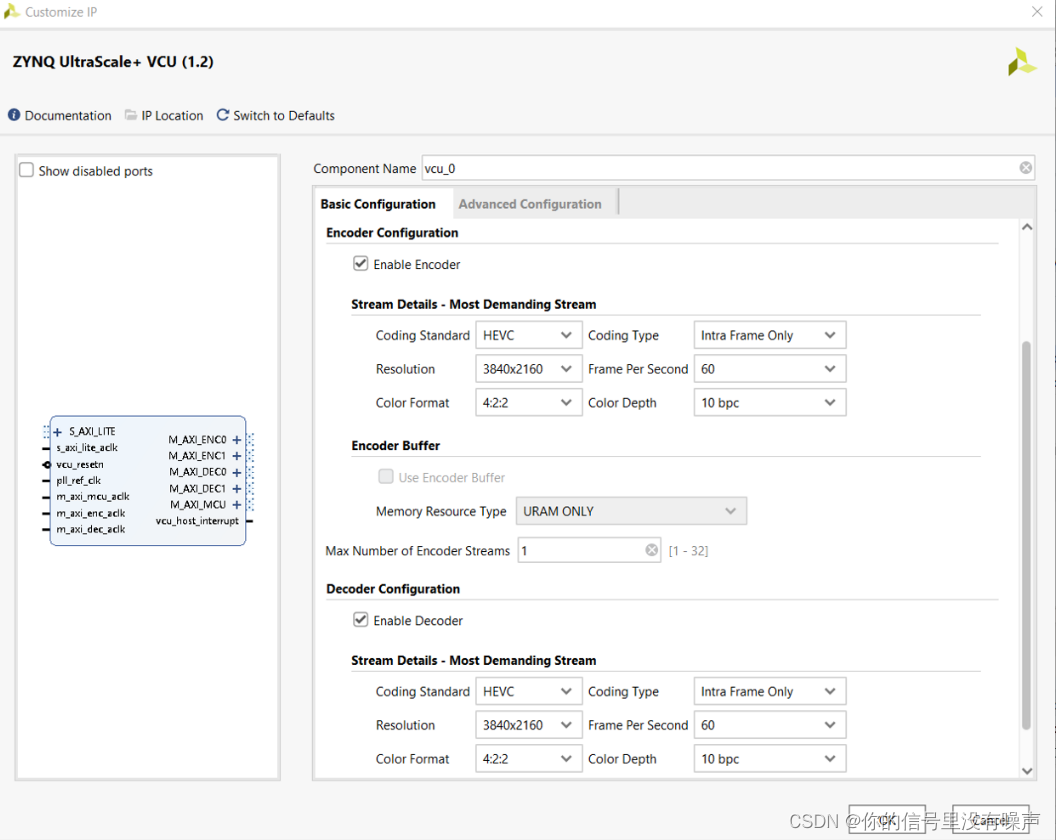Click the Switch to Defaults refresh icon
The height and width of the screenshot is (840, 1056).
pos(222,115)
